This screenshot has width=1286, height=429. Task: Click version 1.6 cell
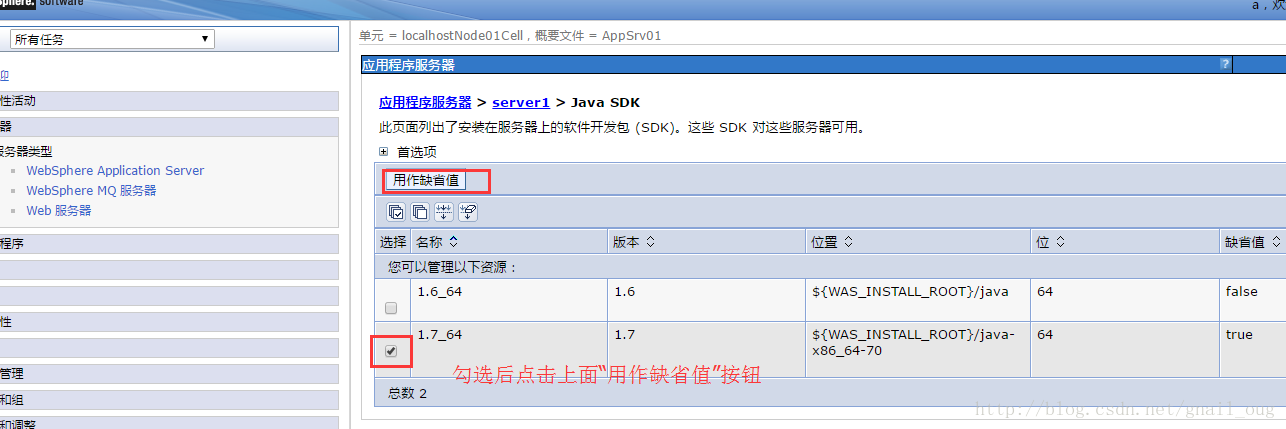pos(707,299)
